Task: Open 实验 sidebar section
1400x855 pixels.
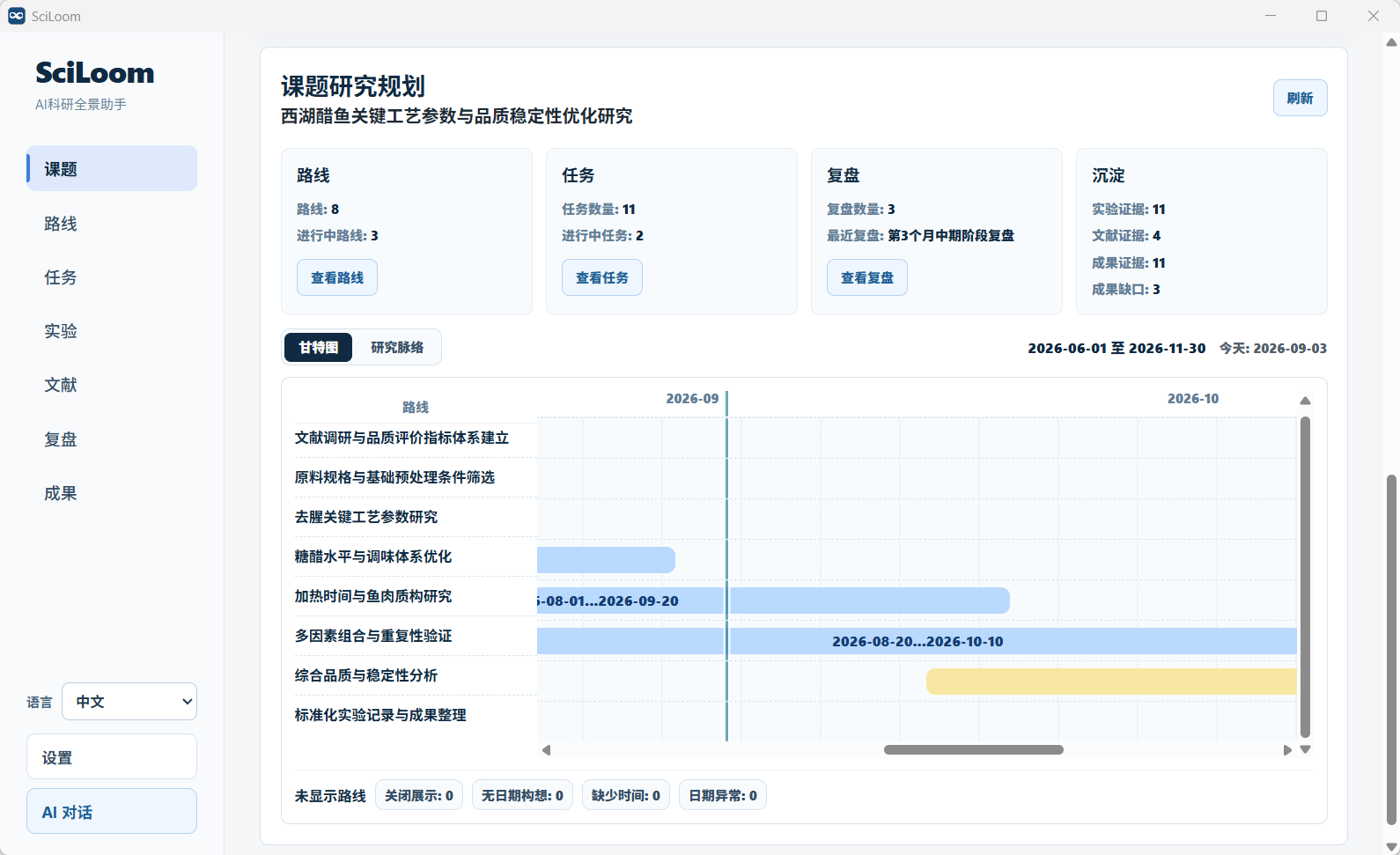Action: (112, 331)
